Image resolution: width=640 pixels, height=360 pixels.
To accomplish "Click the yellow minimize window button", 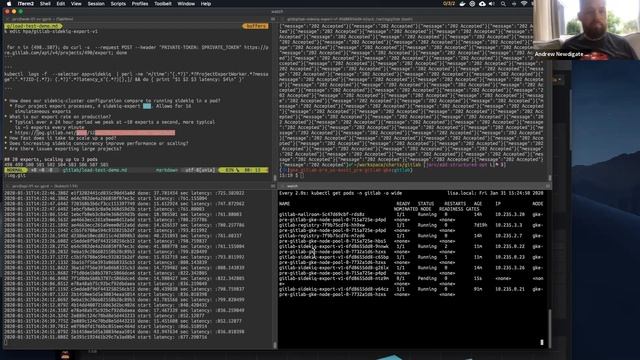I will click(x=14, y=12).
